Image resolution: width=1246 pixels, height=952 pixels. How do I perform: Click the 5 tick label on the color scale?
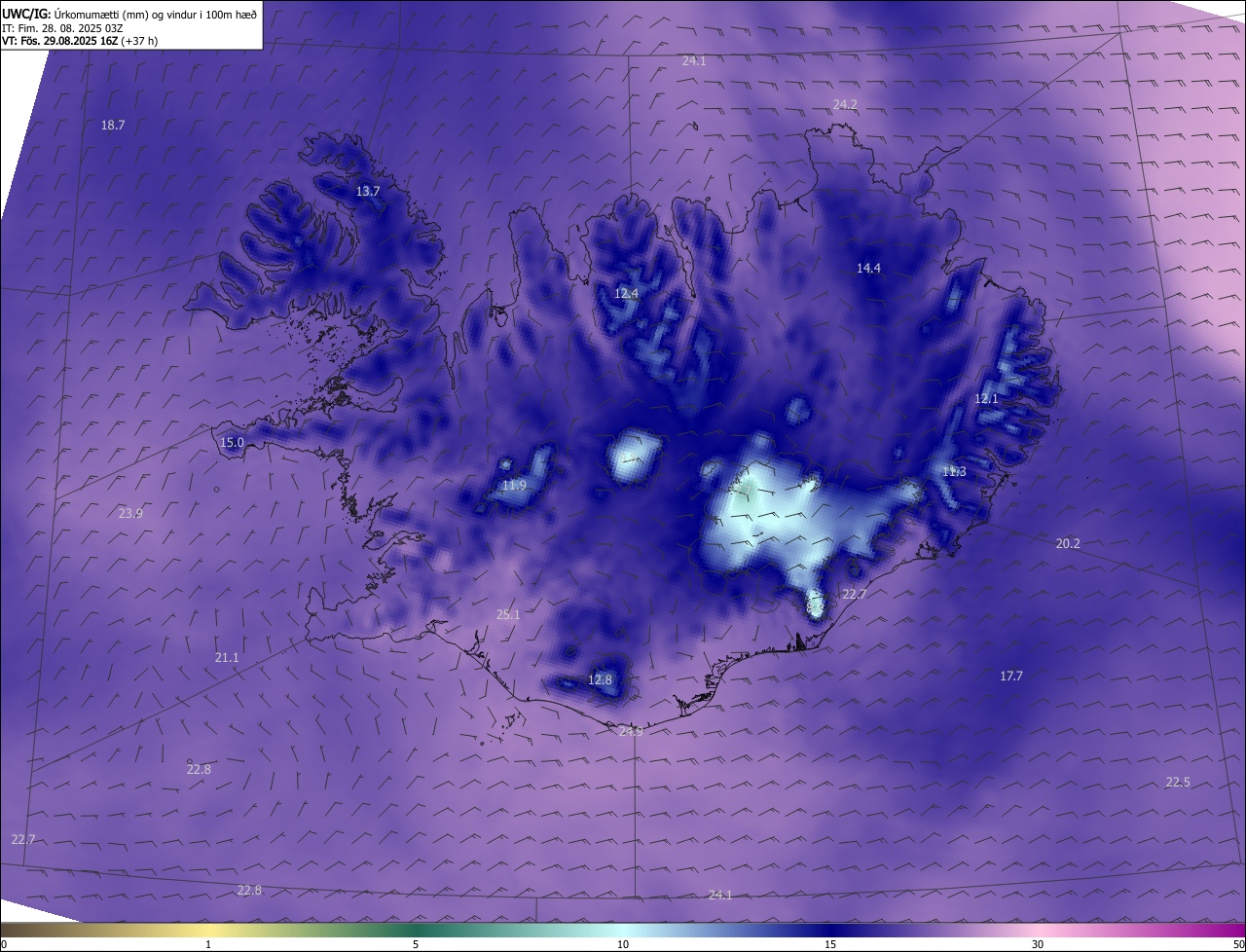[416, 944]
